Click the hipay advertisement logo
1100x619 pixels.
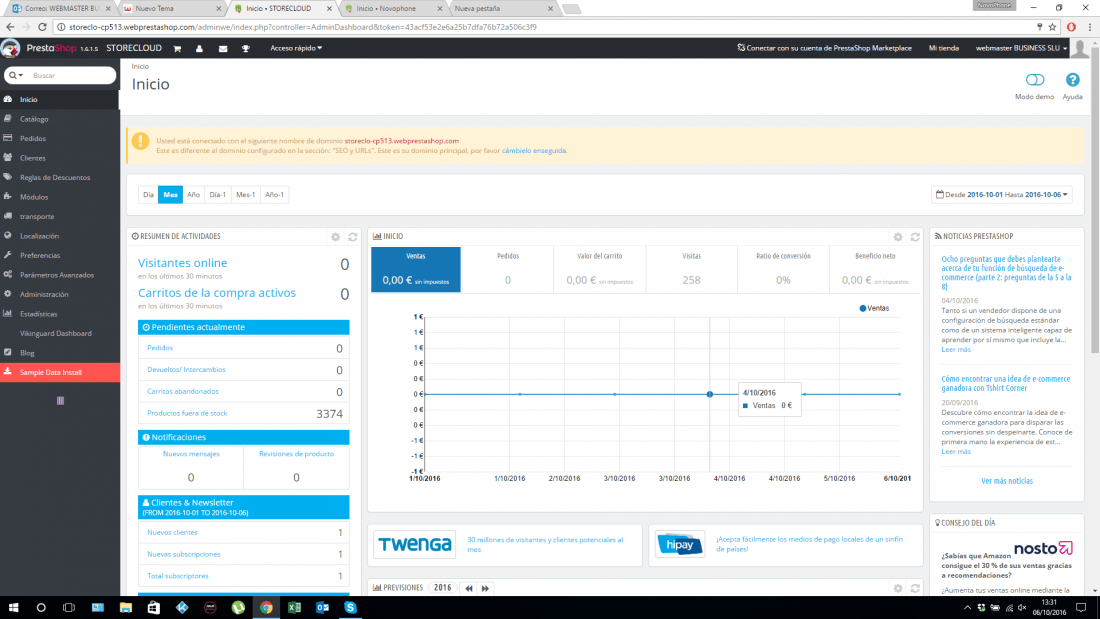(x=680, y=545)
